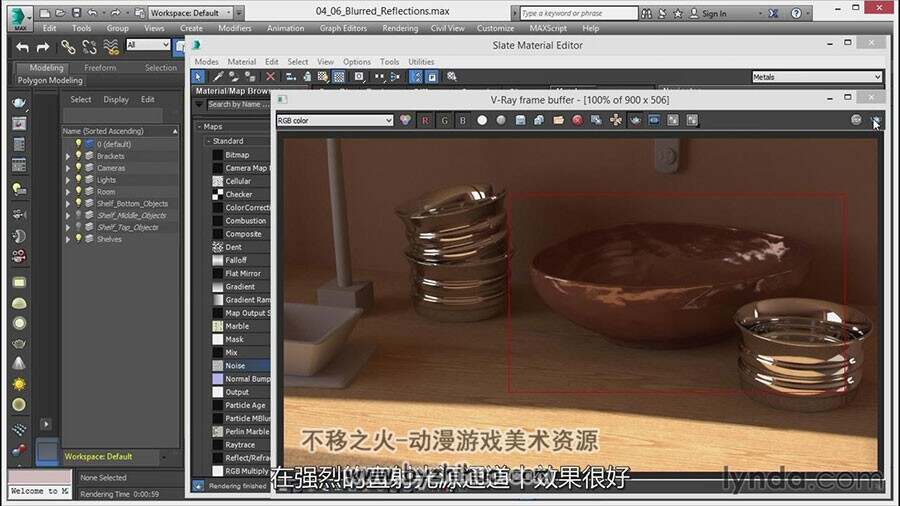900x506 pixels.
Task: Open the Graph Editors menu
Action: 343,28
